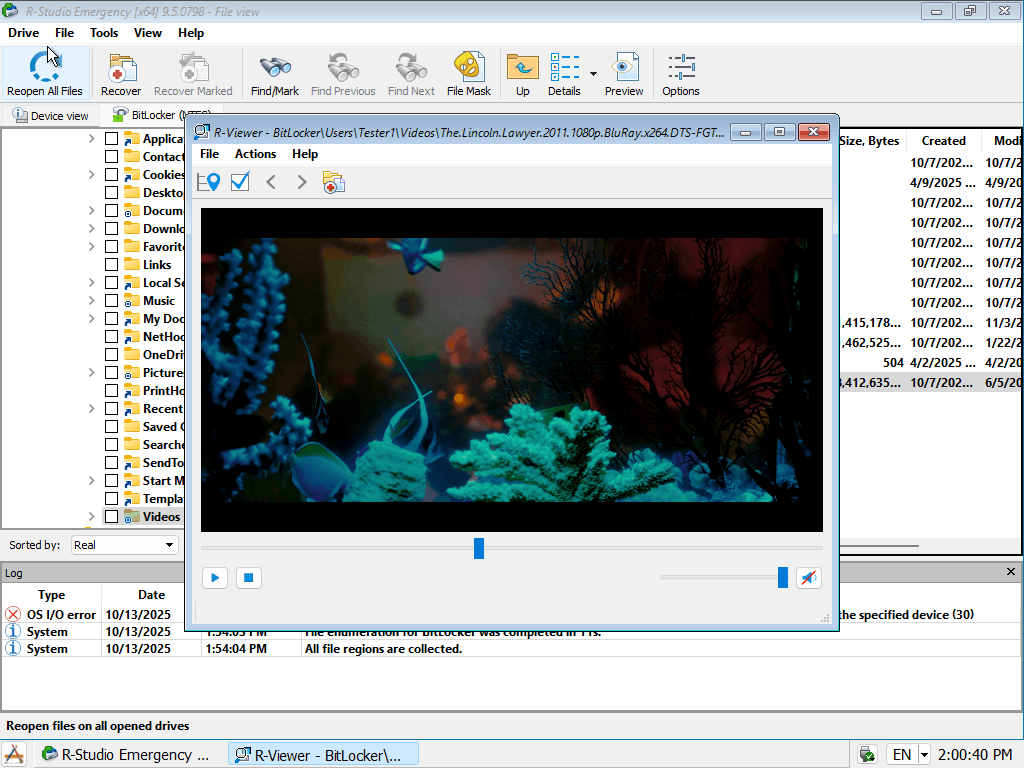The height and width of the screenshot is (768, 1024).
Task: Toggle the mute speaker icon in R-Viewer
Action: coord(808,577)
